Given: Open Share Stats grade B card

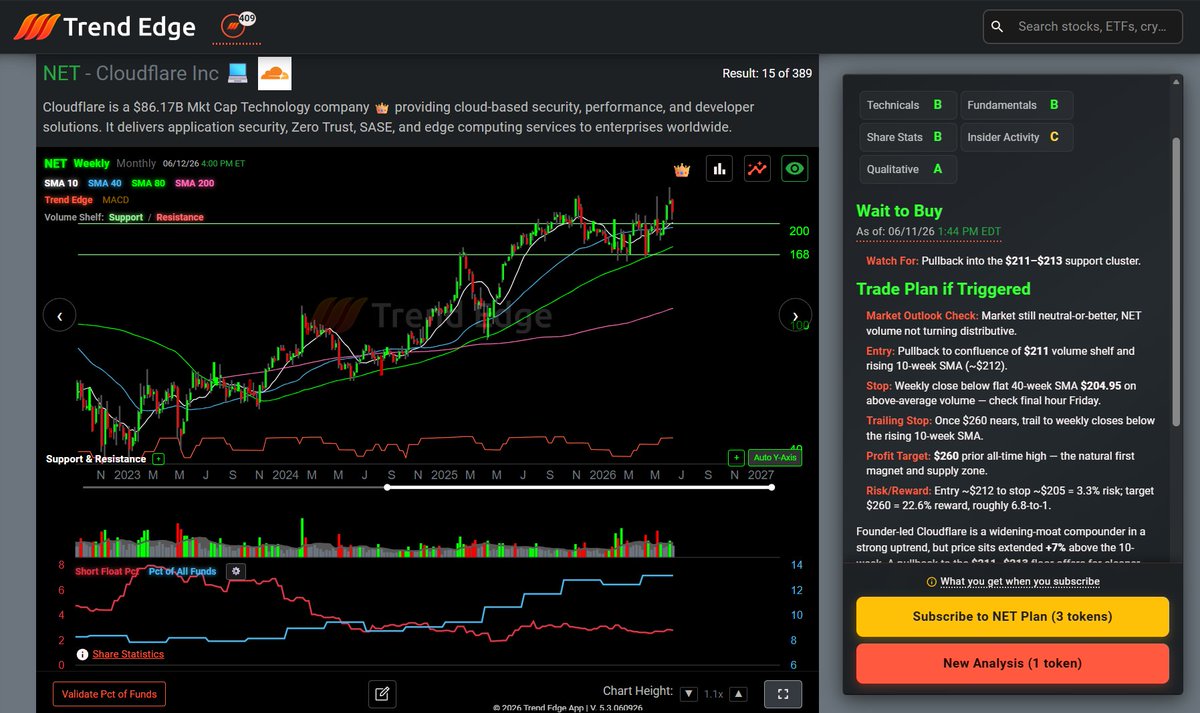Looking at the screenshot, I should click(x=908, y=137).
